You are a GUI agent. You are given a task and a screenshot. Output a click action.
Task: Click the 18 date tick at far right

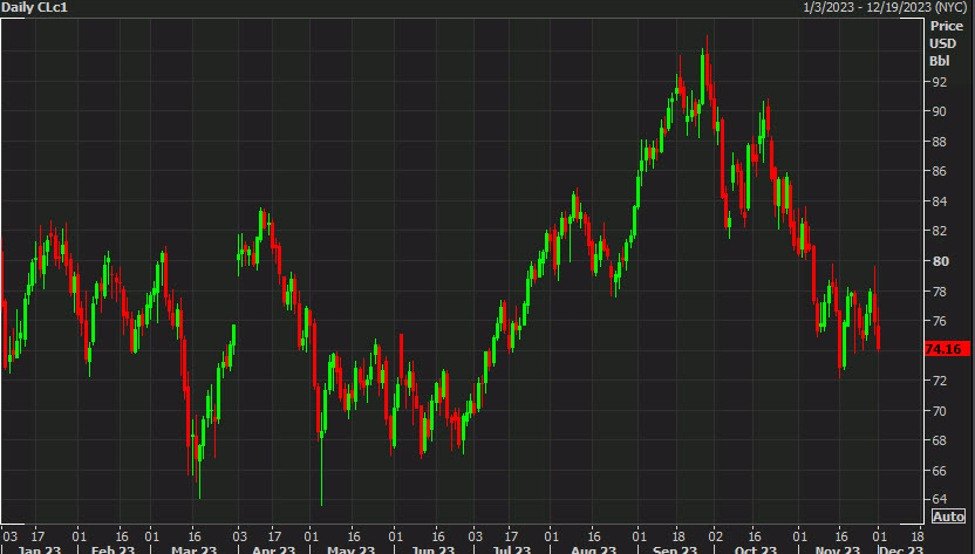919,534
